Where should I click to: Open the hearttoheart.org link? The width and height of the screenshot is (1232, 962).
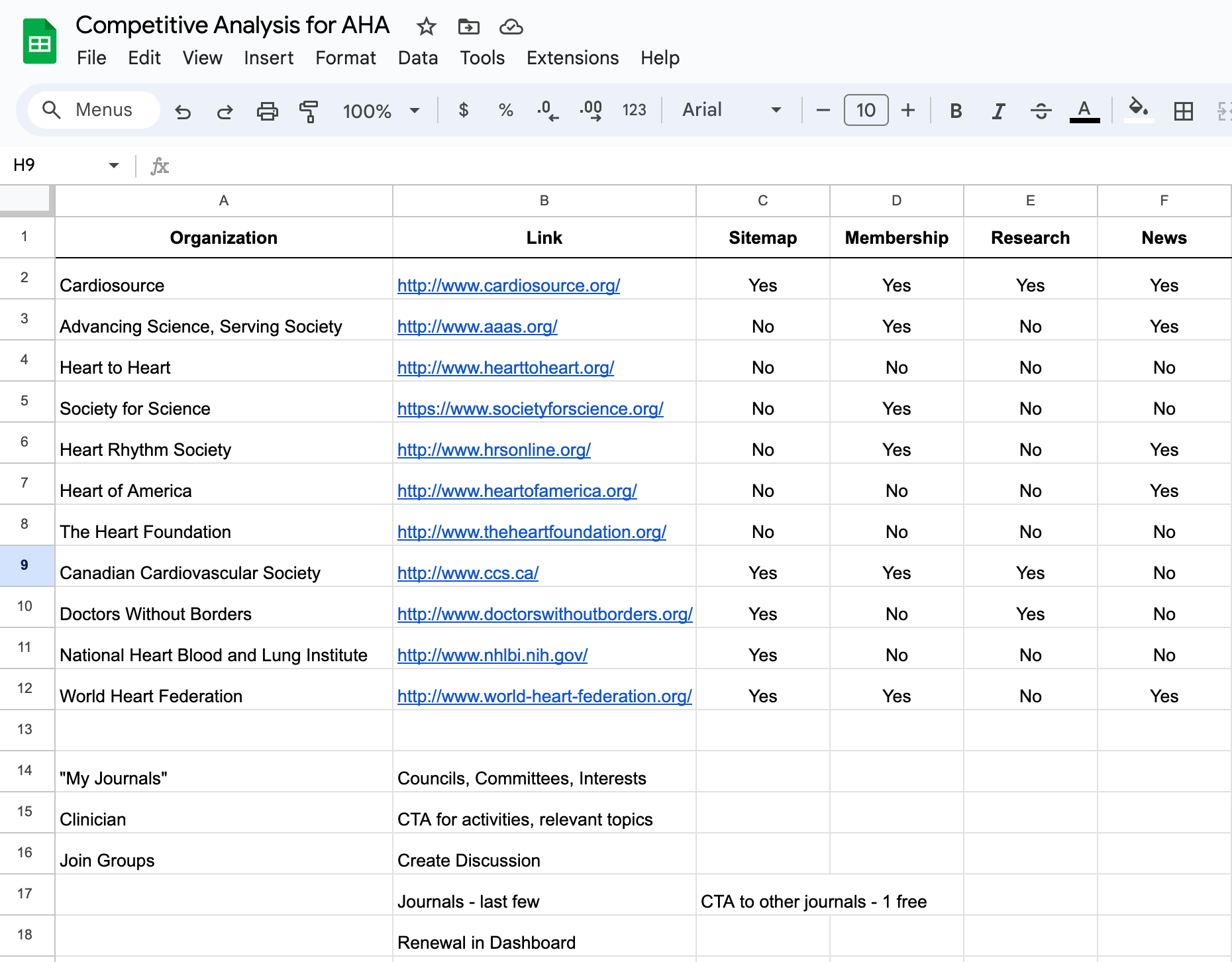click(505, 368)
